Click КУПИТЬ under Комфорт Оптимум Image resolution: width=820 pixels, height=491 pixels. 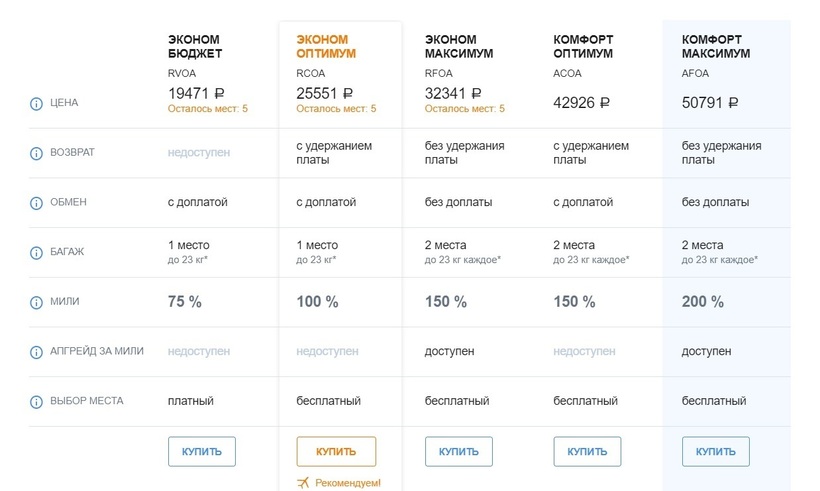point(587,451)
